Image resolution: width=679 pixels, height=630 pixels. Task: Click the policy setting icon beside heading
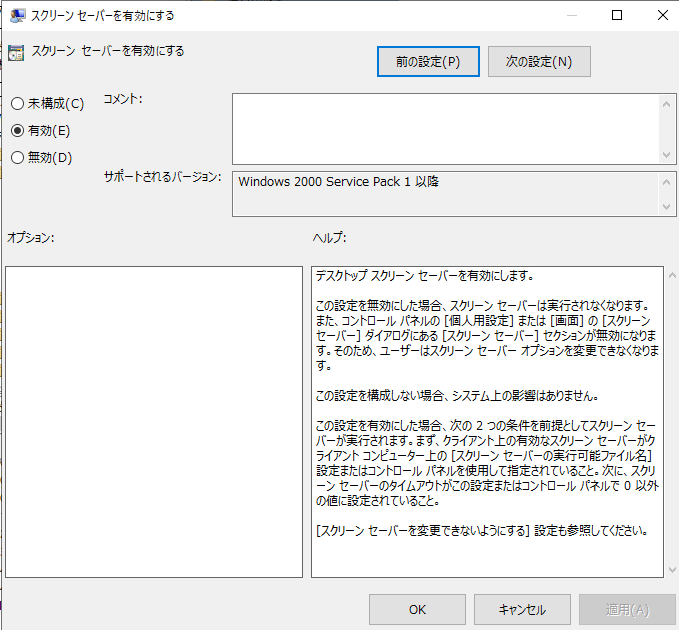coord(16,53)
